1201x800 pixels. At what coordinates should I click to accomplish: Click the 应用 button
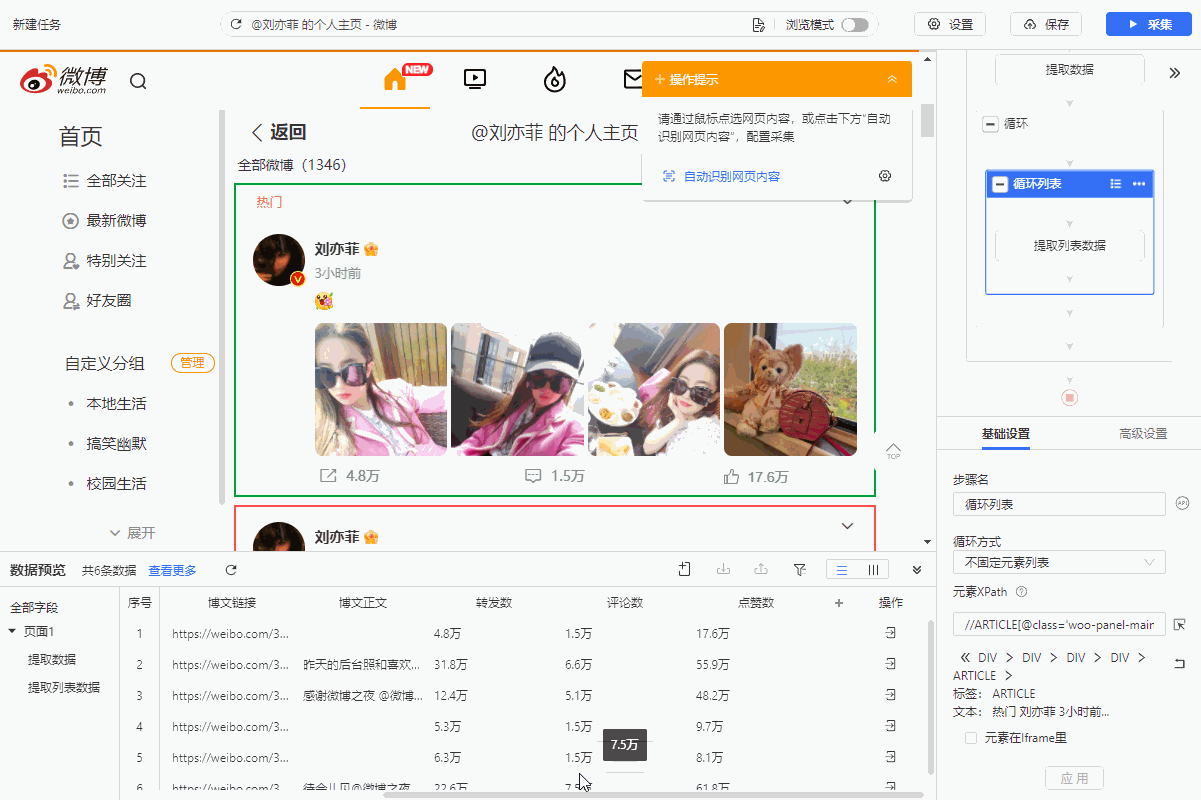[1075, 778]
